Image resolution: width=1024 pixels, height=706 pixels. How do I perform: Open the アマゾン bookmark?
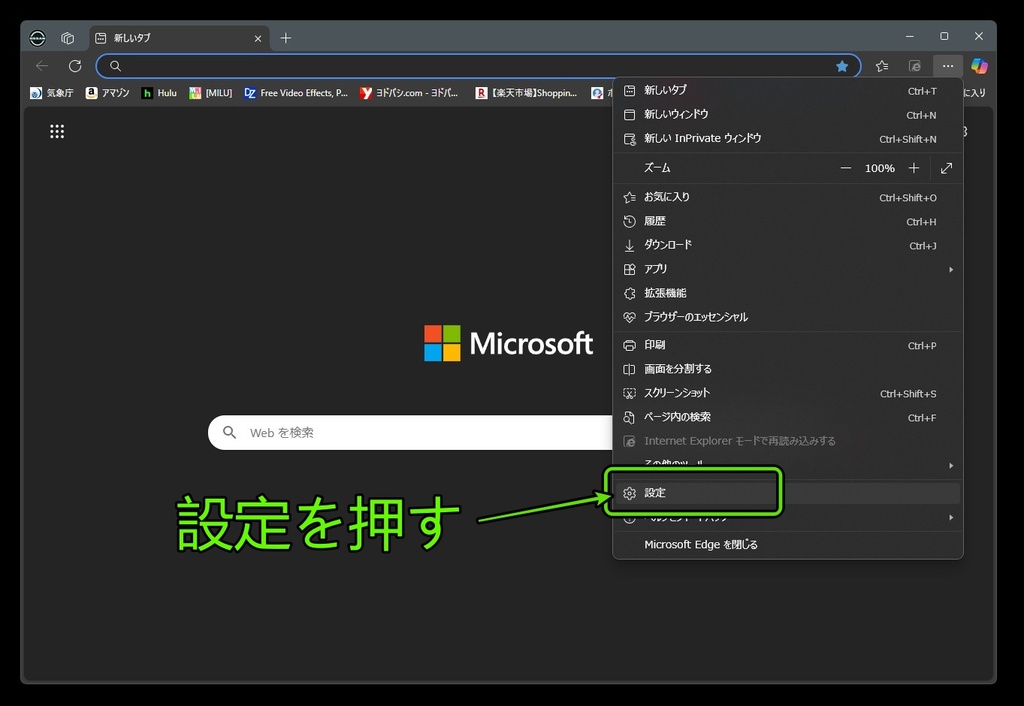tap(108, 93)
